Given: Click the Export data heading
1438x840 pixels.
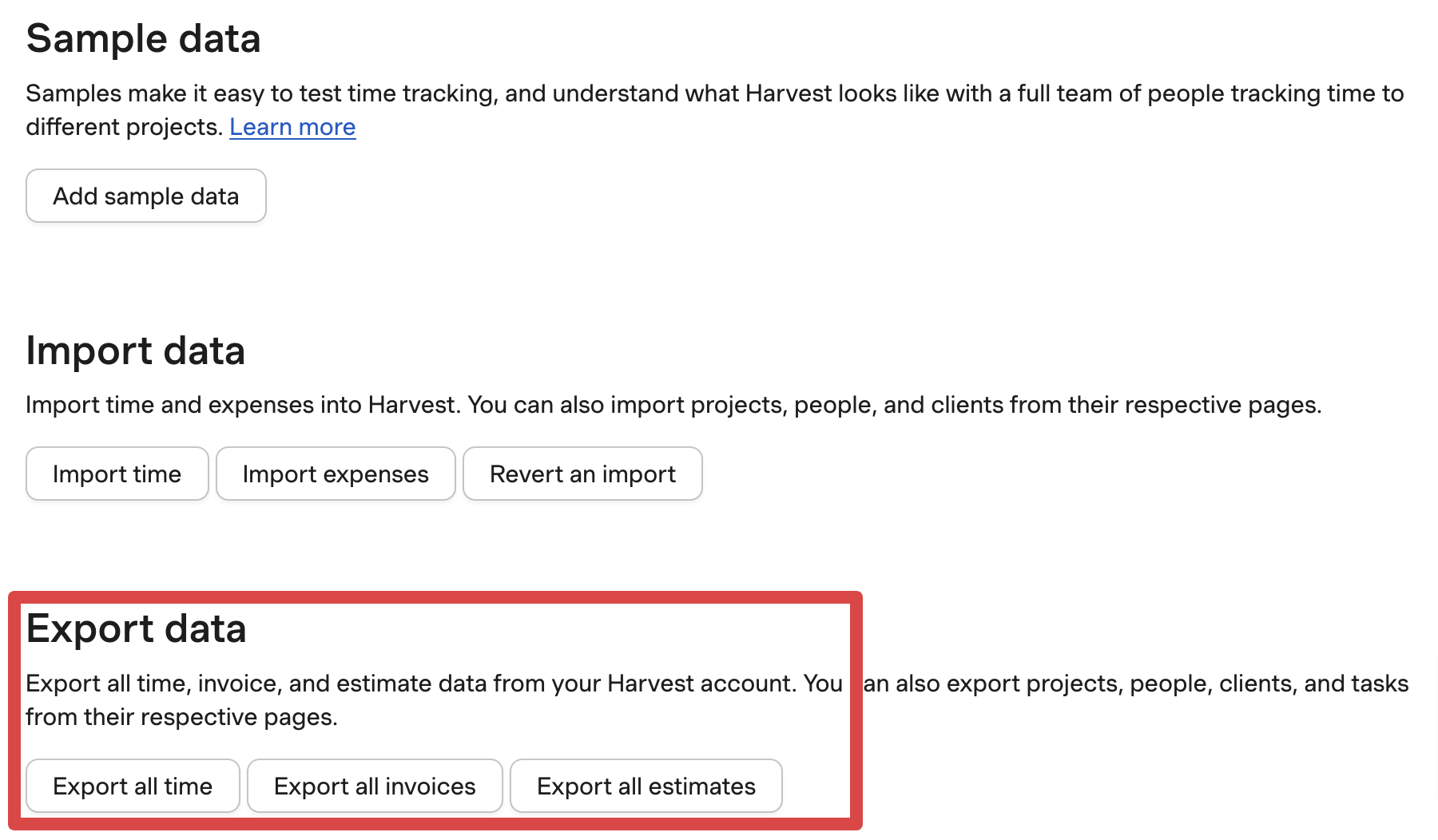Looking at the screenshot, I should [x=137, y=628].
